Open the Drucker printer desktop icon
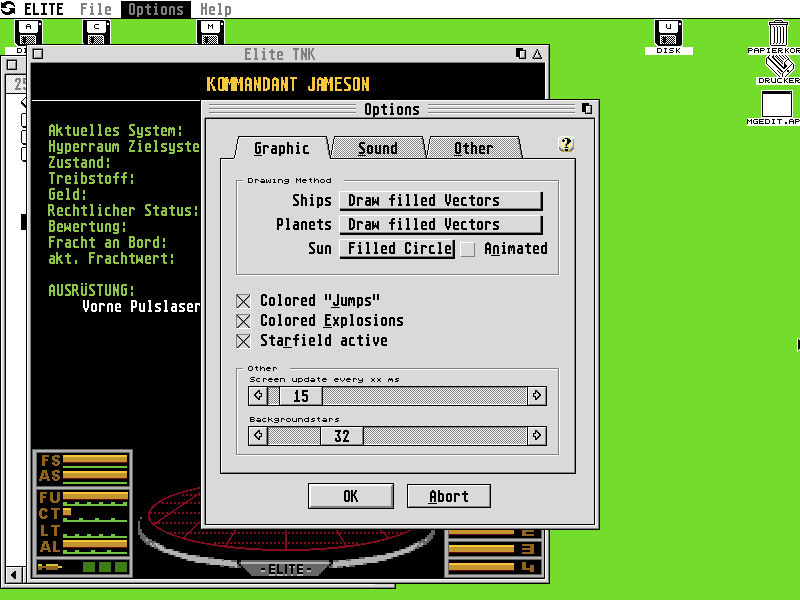800x600 pixels. click(778, 66)
